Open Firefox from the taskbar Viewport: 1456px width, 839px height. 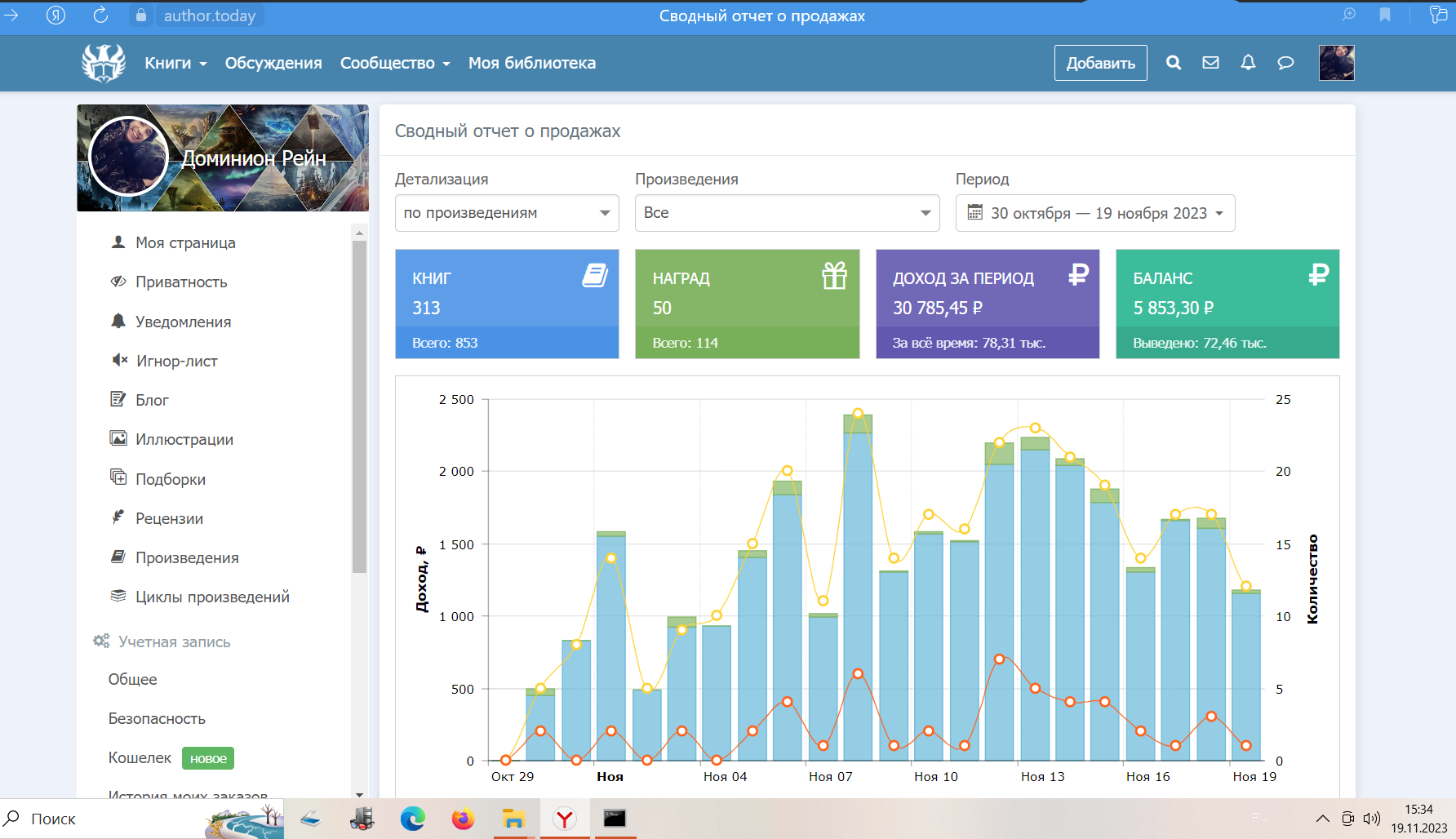coord(463,818)
